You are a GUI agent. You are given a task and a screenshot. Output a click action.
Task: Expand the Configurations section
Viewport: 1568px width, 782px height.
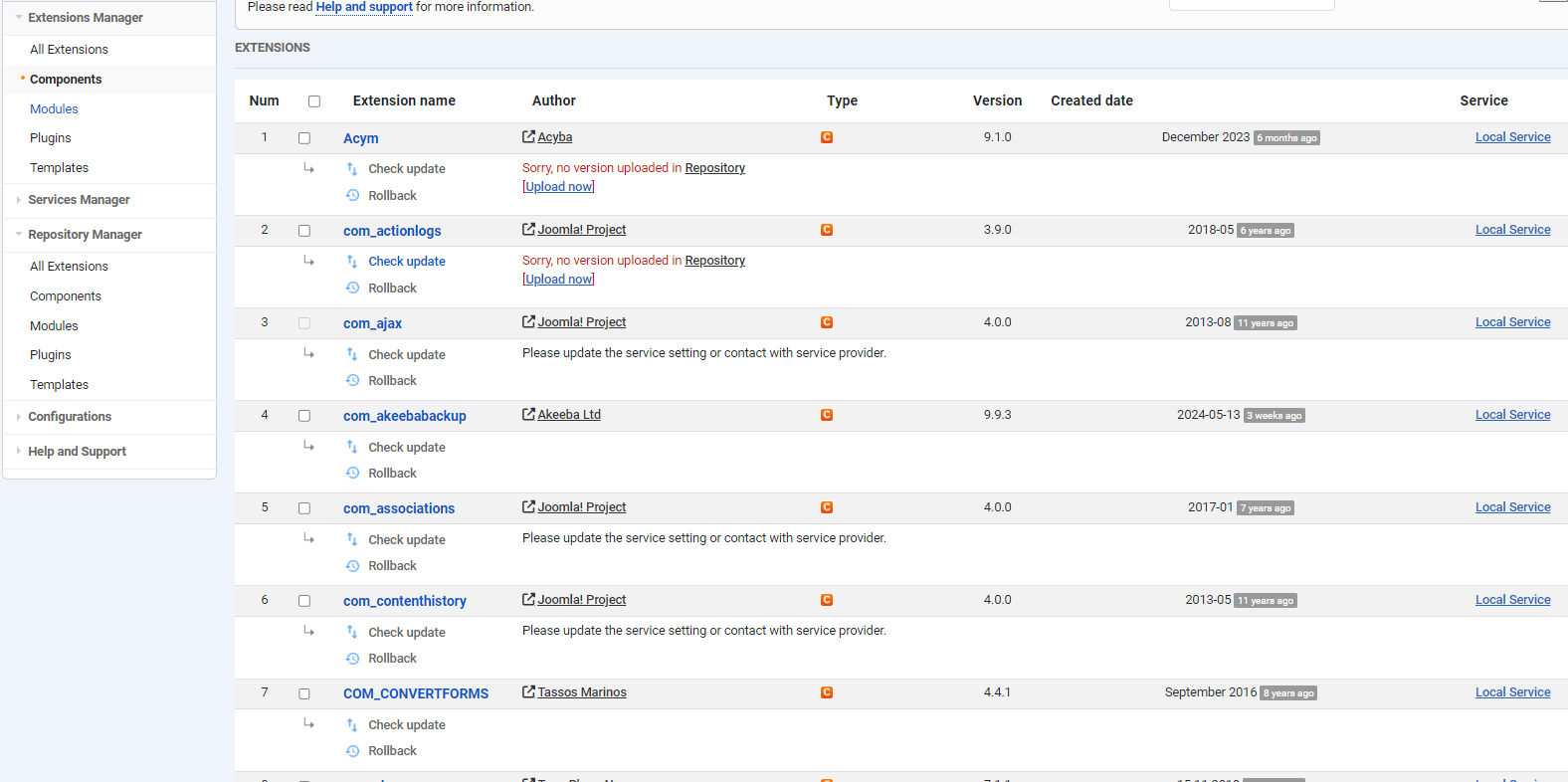pos(19,417)
